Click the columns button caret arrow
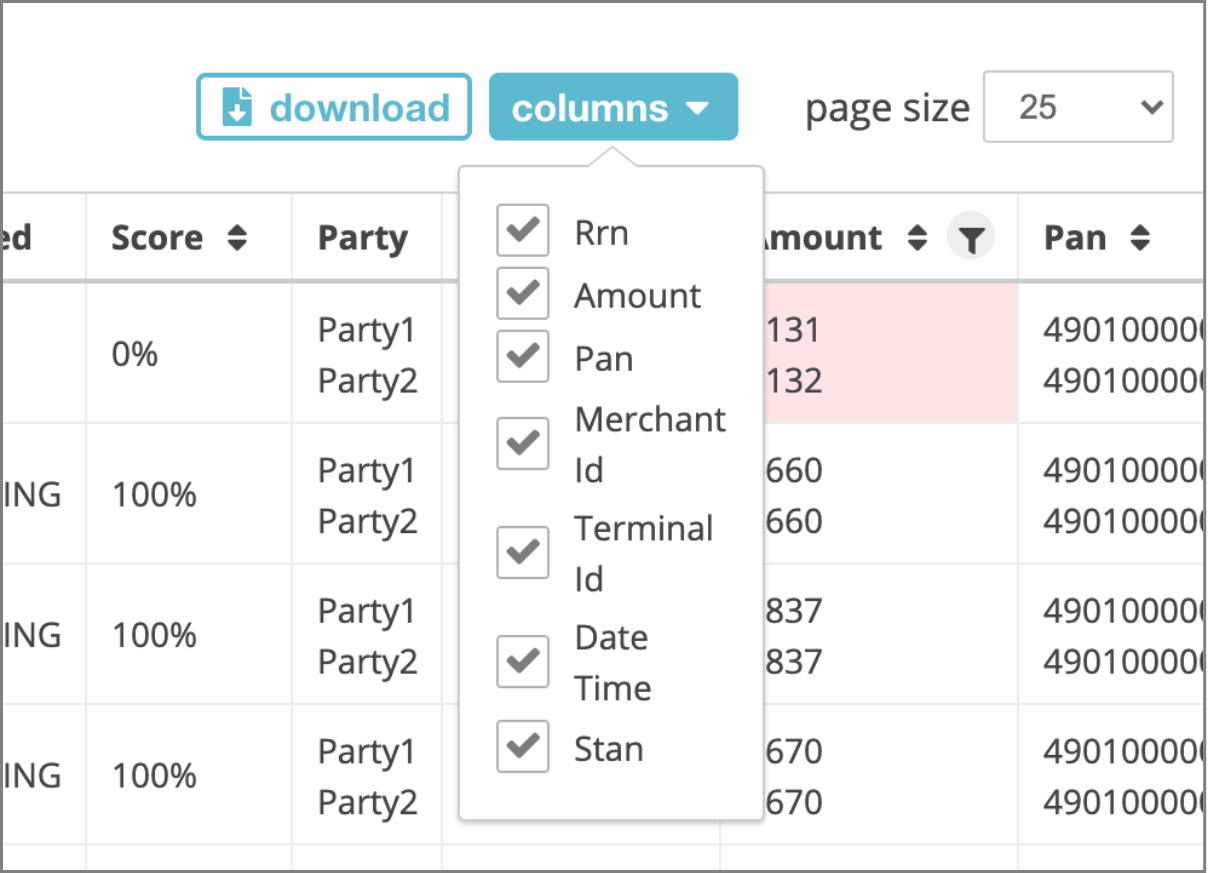Screen dimensions: 1209x873 click(x=698, y=108)
